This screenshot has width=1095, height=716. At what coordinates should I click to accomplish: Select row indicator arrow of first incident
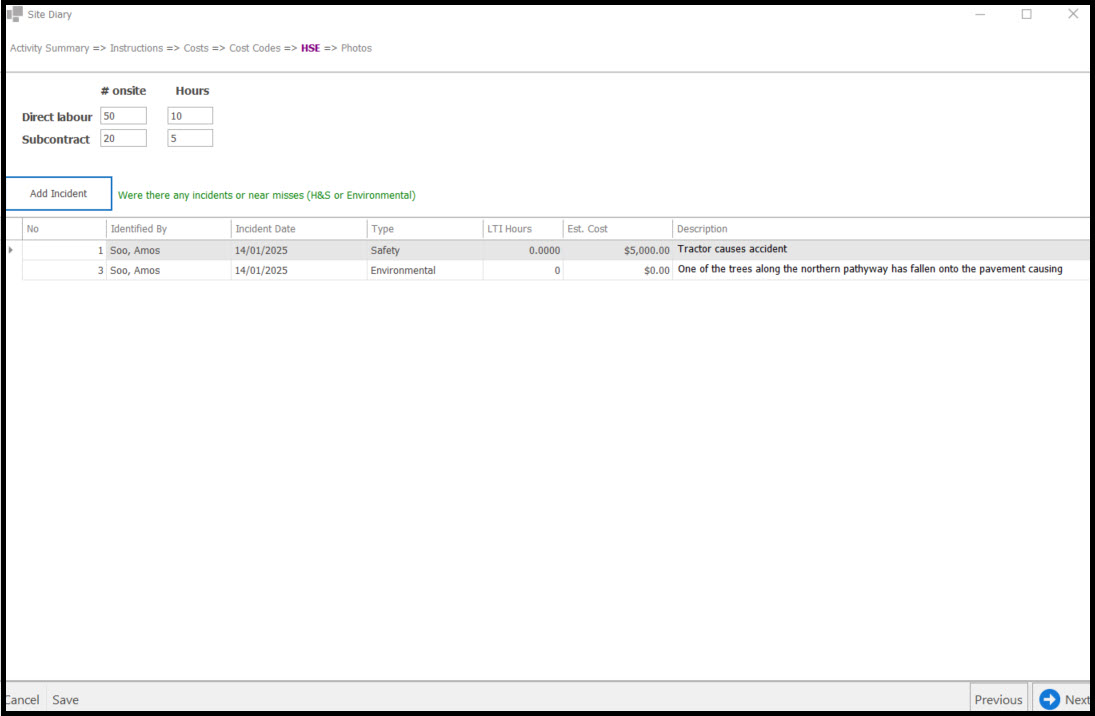[x=11, y=250]
